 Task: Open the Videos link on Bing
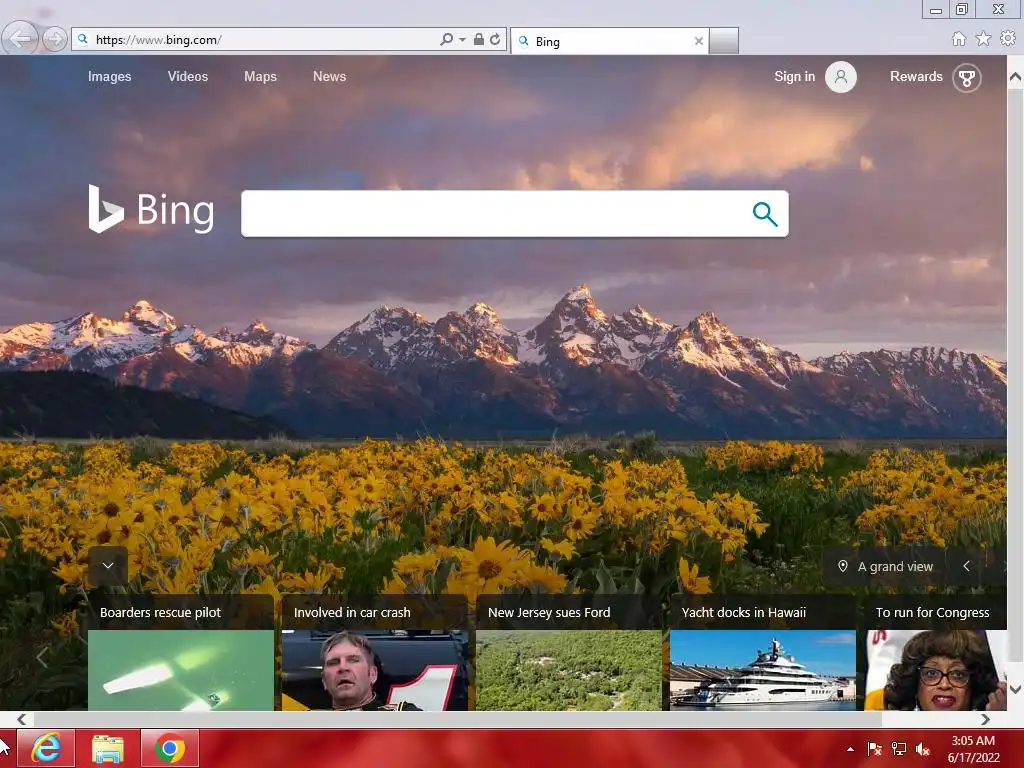(x=188, y=76)
